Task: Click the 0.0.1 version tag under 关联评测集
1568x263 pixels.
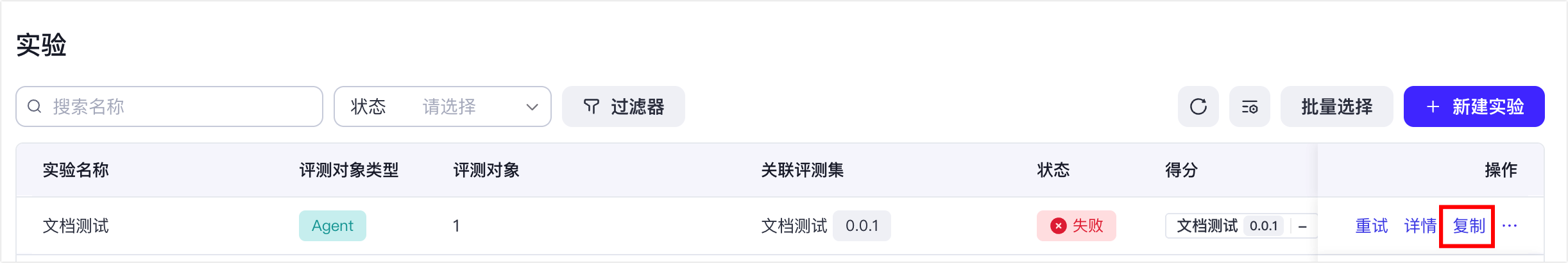Action: point(862,226)
